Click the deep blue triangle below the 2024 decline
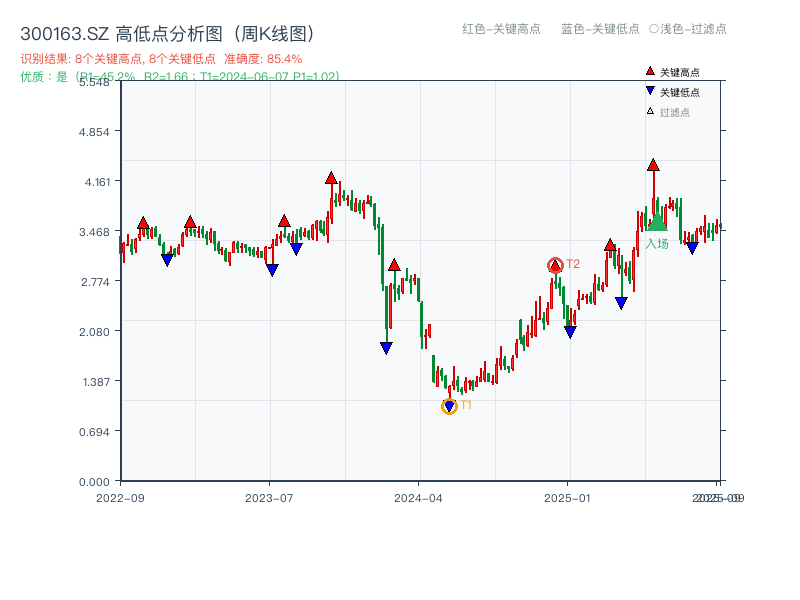The image size is (800, 600). point(385,347)
